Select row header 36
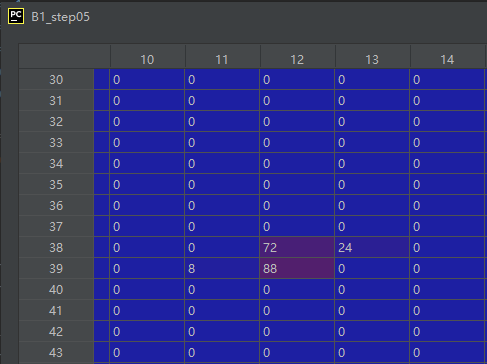 (56, 206)
